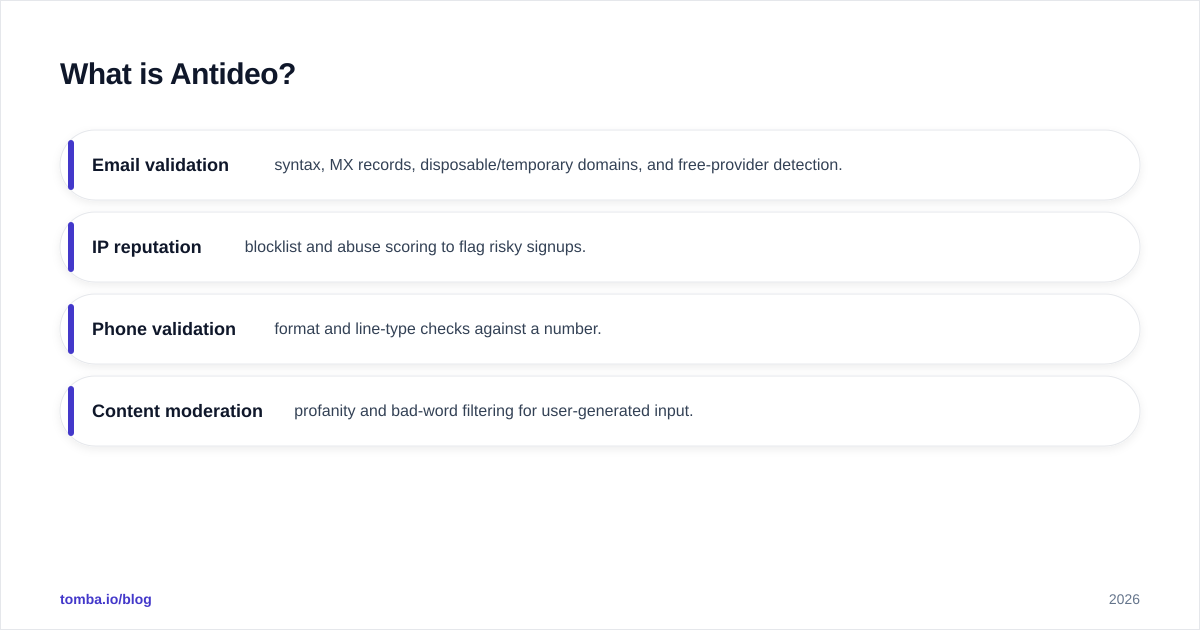This screenshot has width=1200, height=630.
Task: Open the tomba.io/blog link
Action: coord(106,599)
